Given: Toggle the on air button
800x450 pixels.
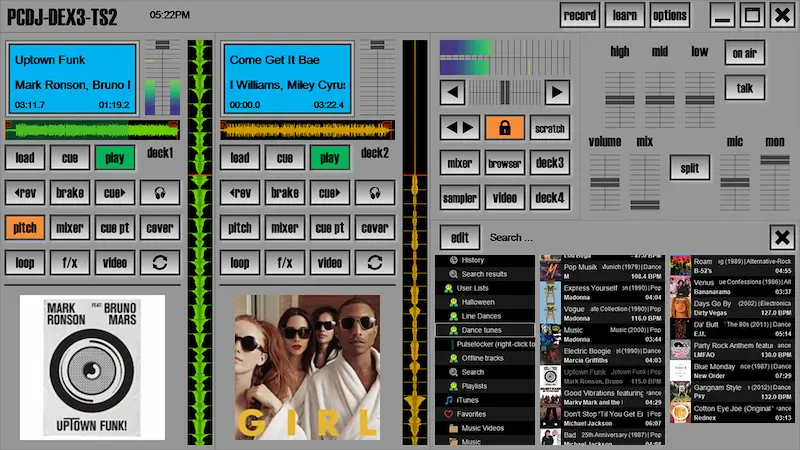Looking at the screenshot, I should pyautogui.click(x=744, y=53).
